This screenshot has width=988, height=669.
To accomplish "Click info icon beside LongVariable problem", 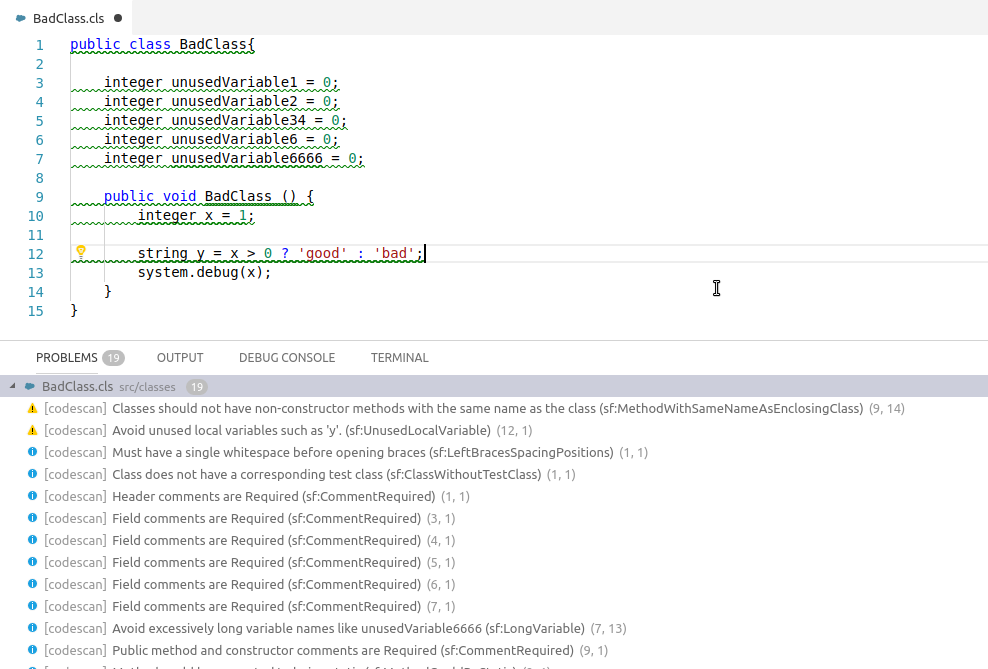I will pos(33,627).
